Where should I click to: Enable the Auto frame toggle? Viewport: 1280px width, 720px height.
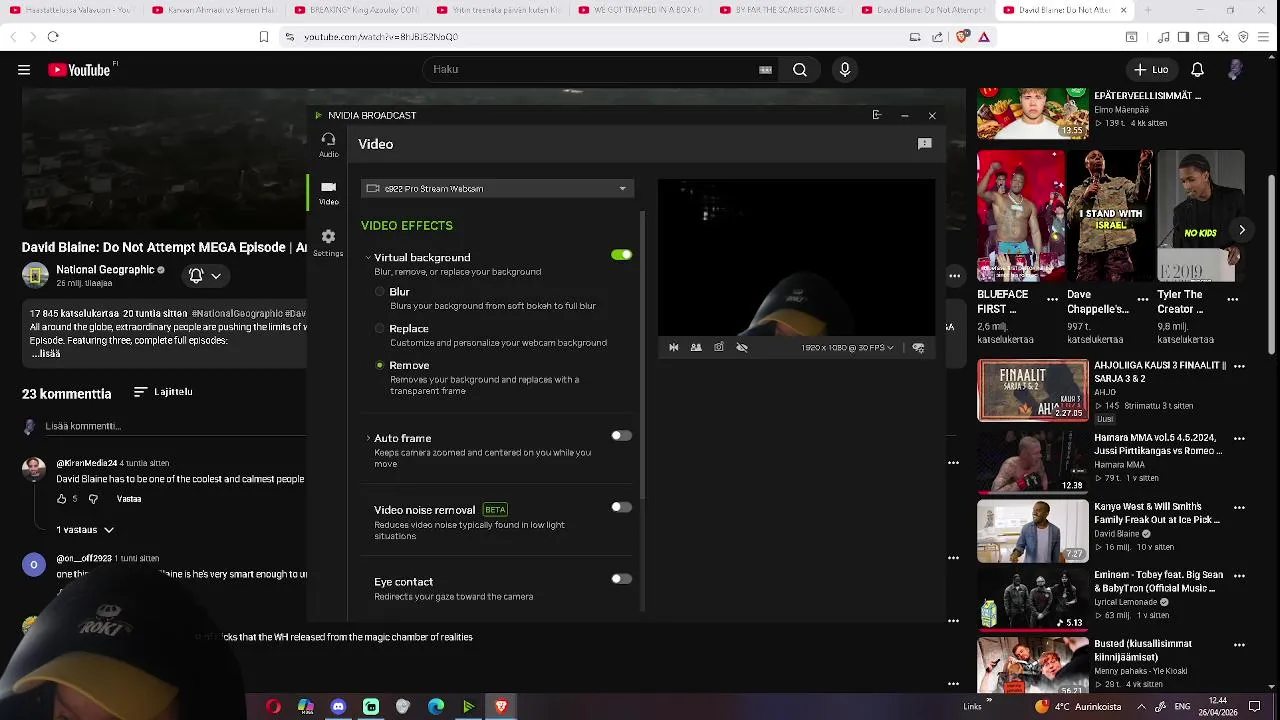[x=622, y=436]
